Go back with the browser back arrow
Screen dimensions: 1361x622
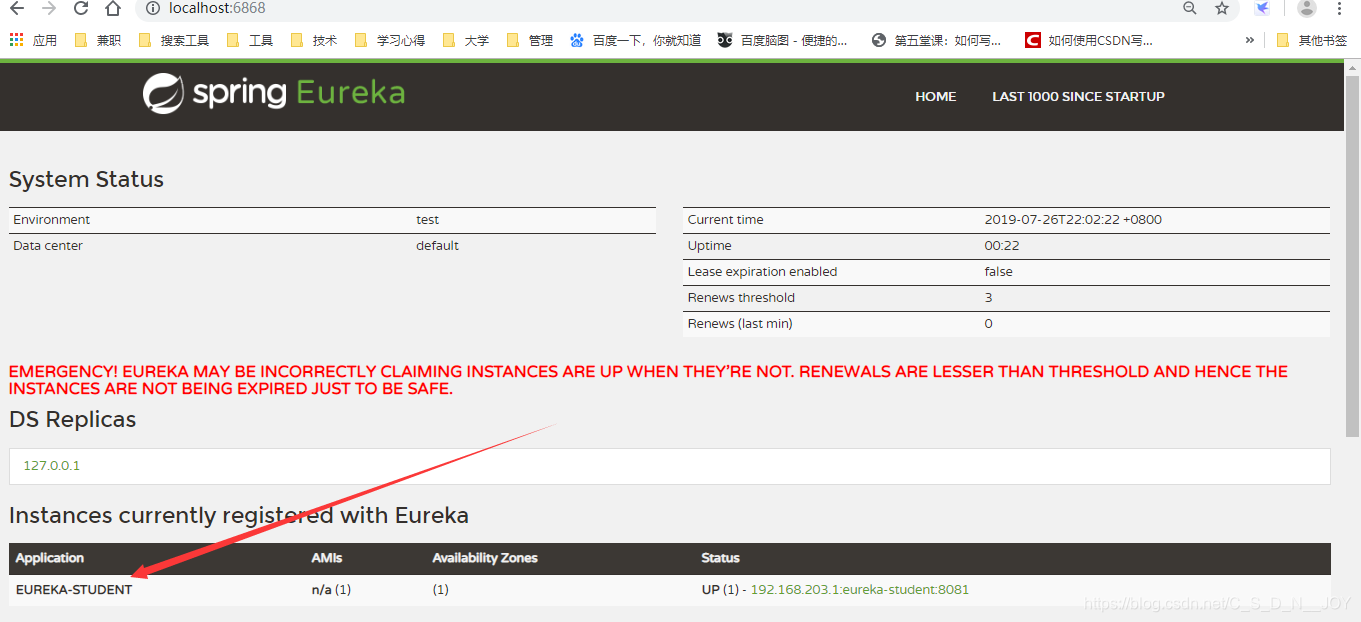coord(17,8)
